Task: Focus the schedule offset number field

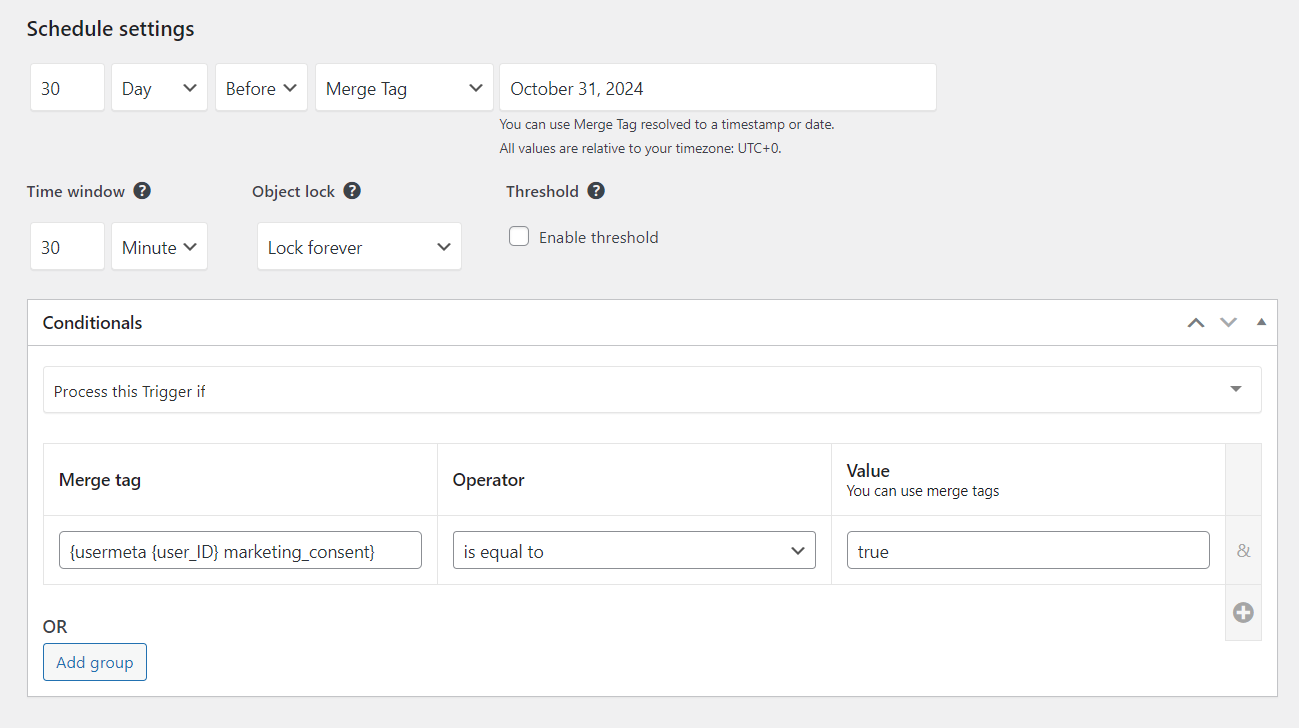Action: click(x=67, y=88)
